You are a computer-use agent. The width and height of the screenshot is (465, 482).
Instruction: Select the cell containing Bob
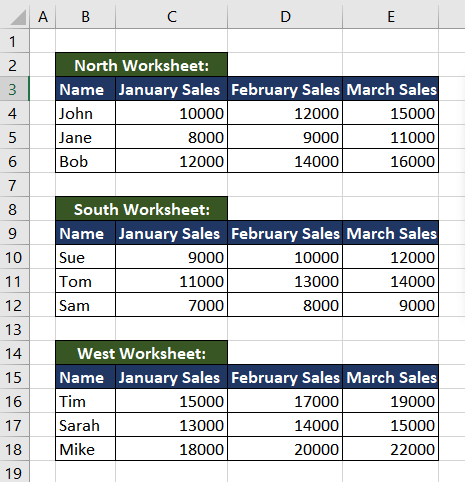point(86,161)
